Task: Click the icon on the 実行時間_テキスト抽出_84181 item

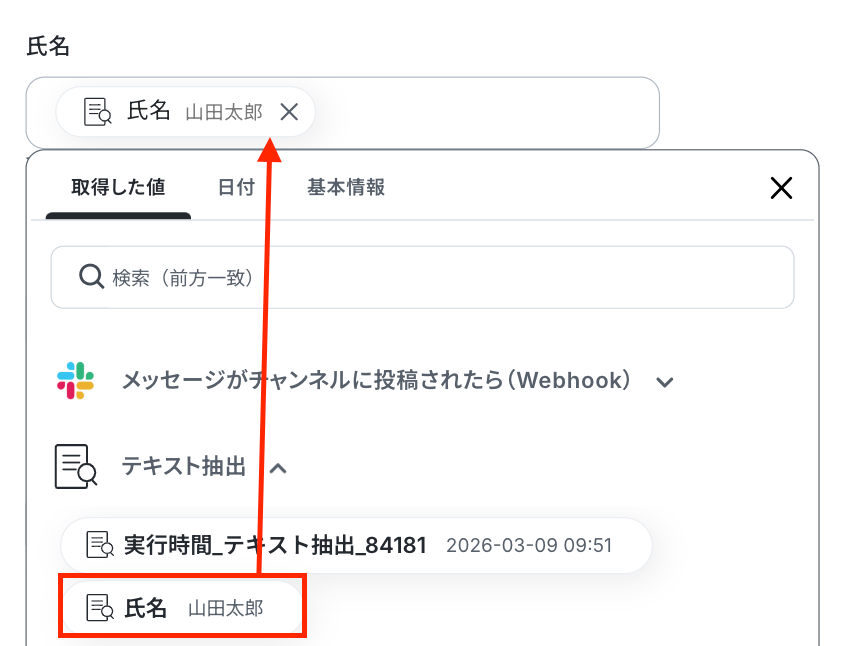Action: pos(100,544)
